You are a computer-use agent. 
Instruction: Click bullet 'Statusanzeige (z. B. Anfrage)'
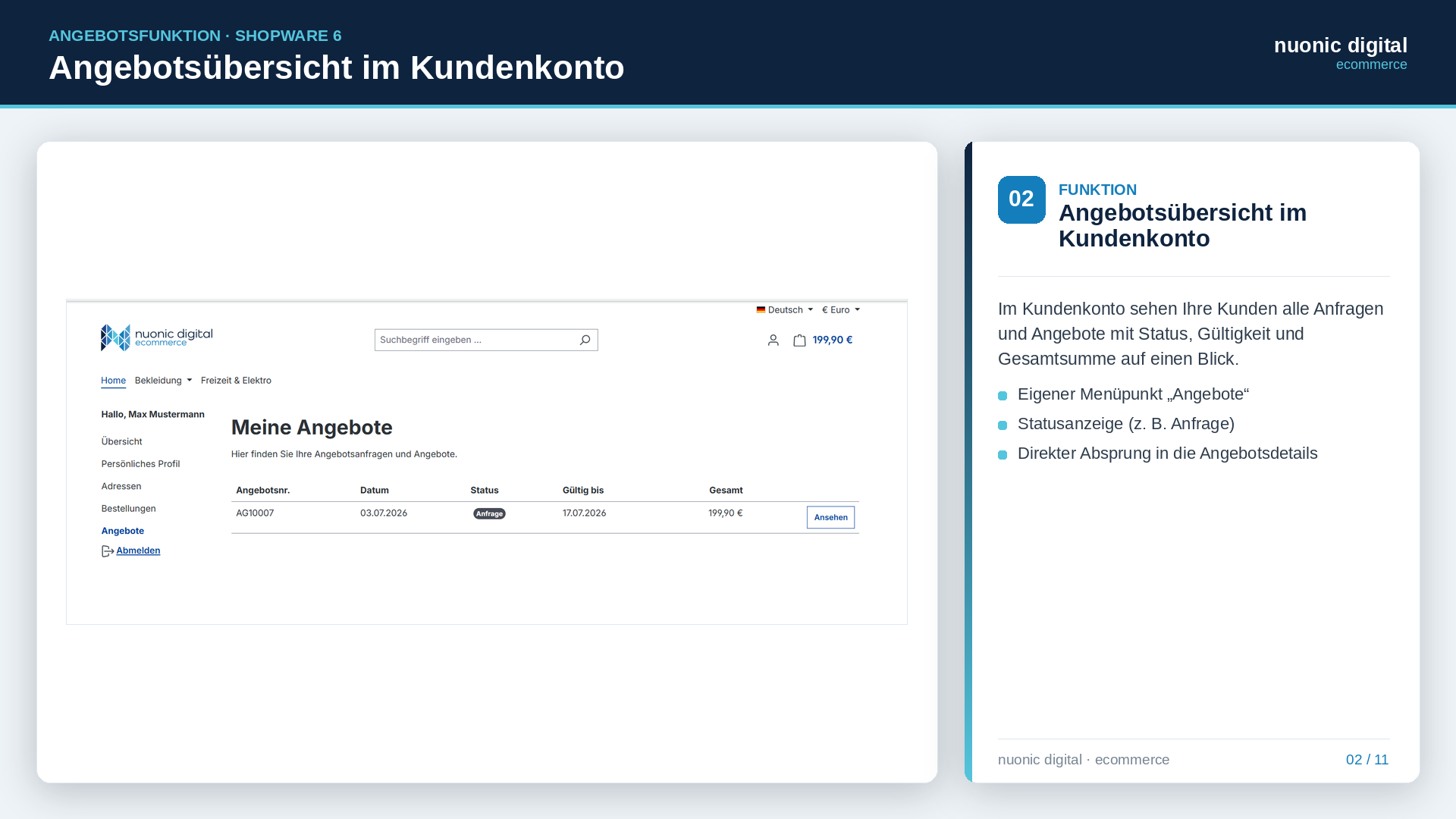click(1125, 424)
